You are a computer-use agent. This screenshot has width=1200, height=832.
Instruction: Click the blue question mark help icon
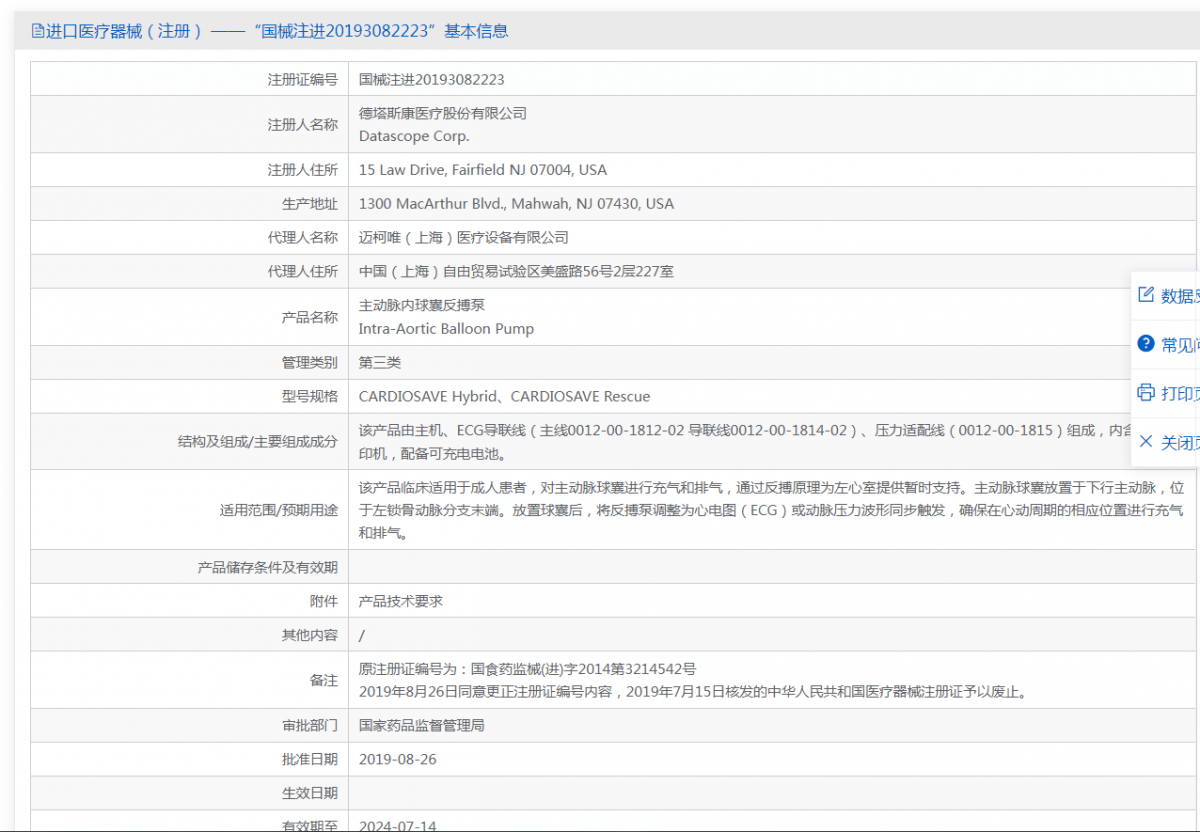1146,344
